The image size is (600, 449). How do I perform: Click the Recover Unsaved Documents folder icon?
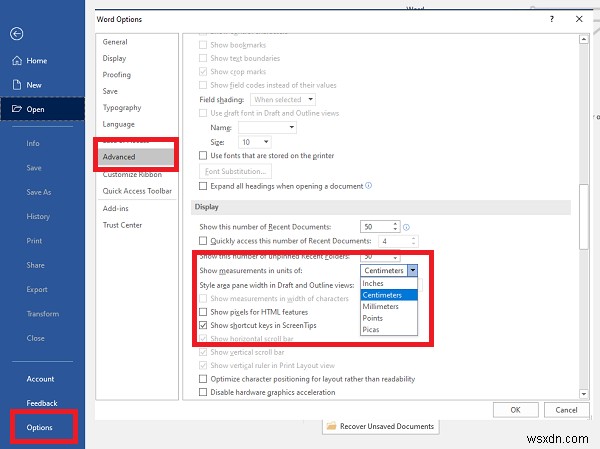coord(331,426)
